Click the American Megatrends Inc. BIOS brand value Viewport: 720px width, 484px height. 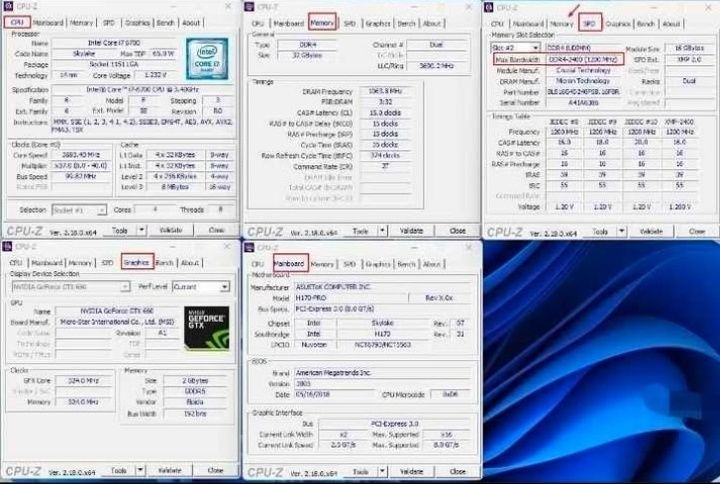click(383, 373)
